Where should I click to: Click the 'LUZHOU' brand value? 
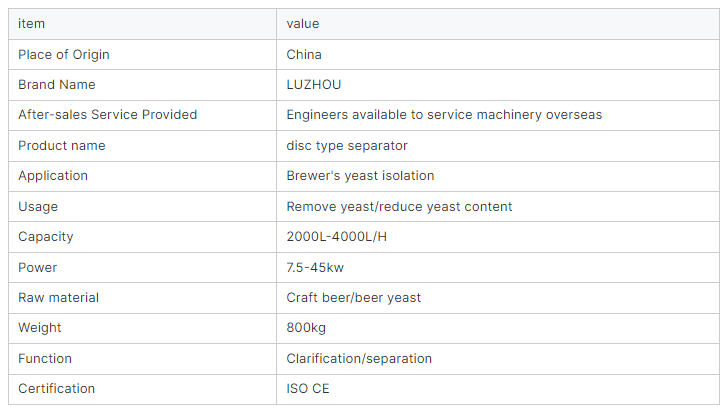[314, 85]
